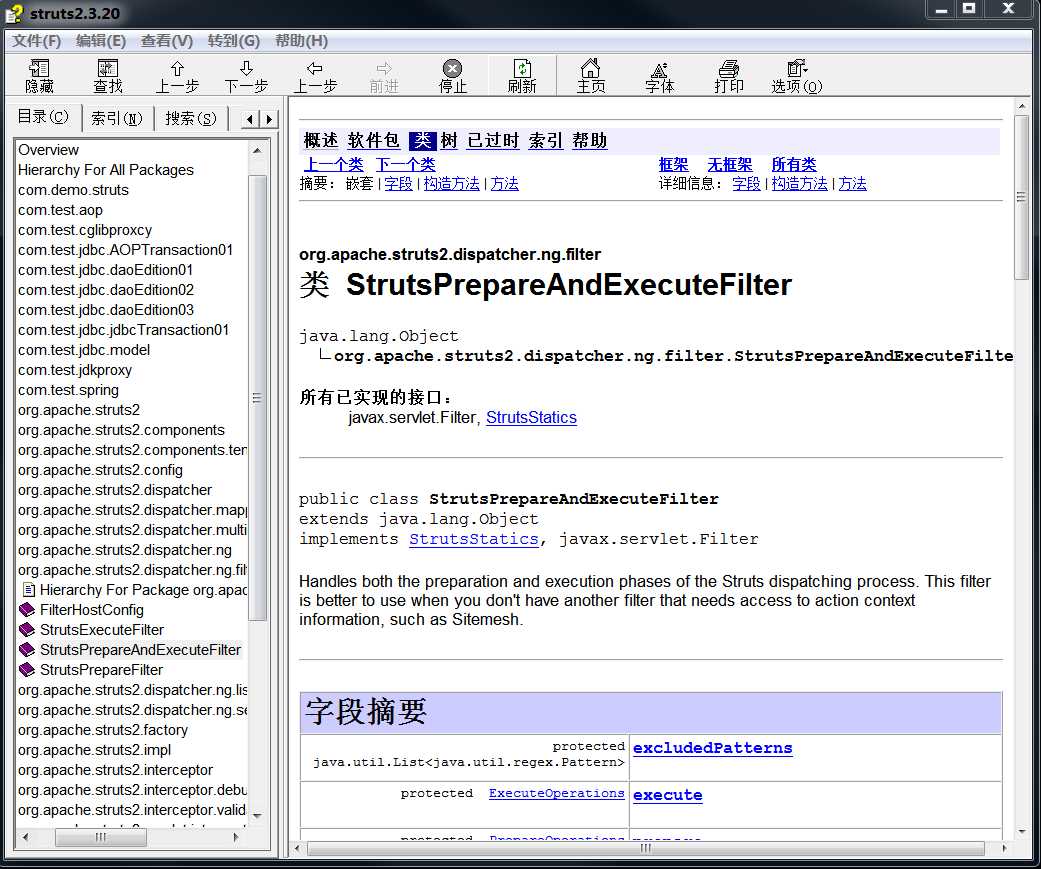Click the tab strip scroll-left arrow
The height and width of the screenshot is (869, 1041).
tap(250, 119)
